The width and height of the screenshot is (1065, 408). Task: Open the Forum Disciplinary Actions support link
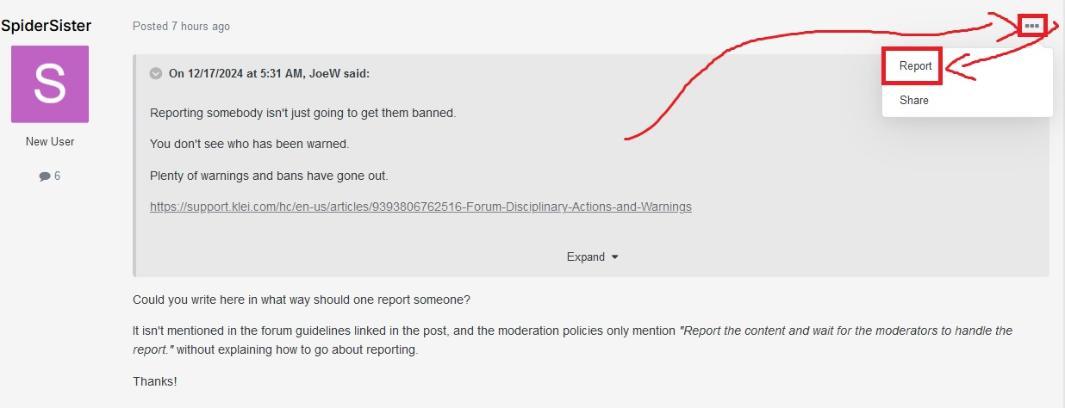(x=420, y=207)
